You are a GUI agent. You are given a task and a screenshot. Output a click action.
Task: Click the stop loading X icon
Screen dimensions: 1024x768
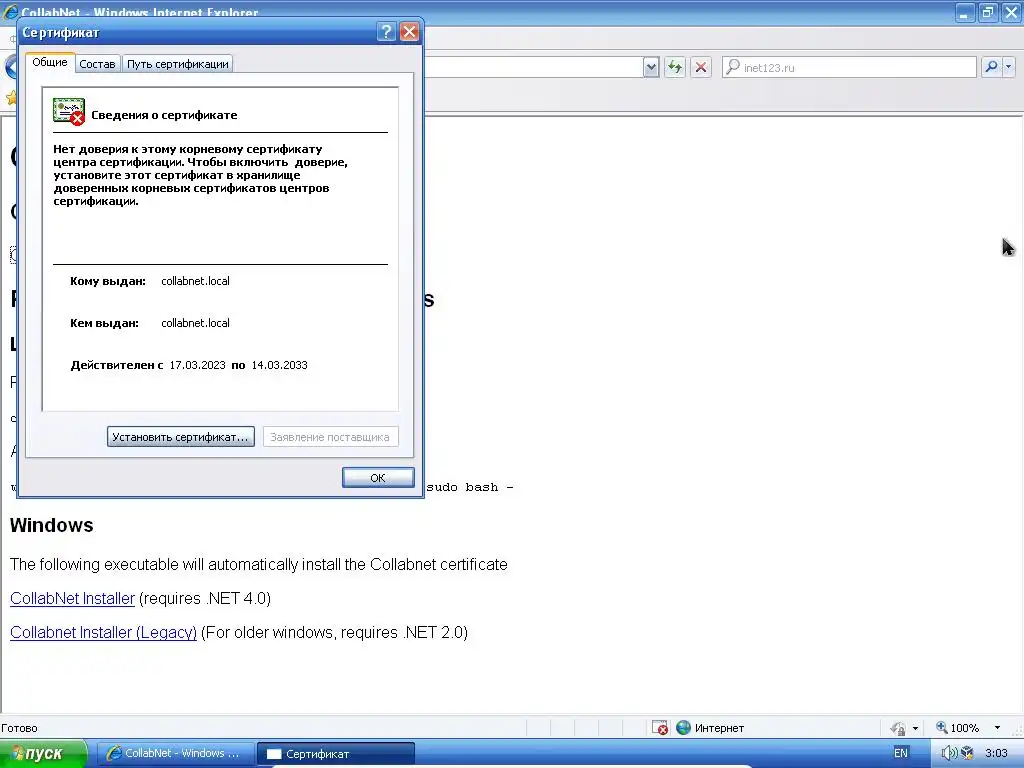701,67
